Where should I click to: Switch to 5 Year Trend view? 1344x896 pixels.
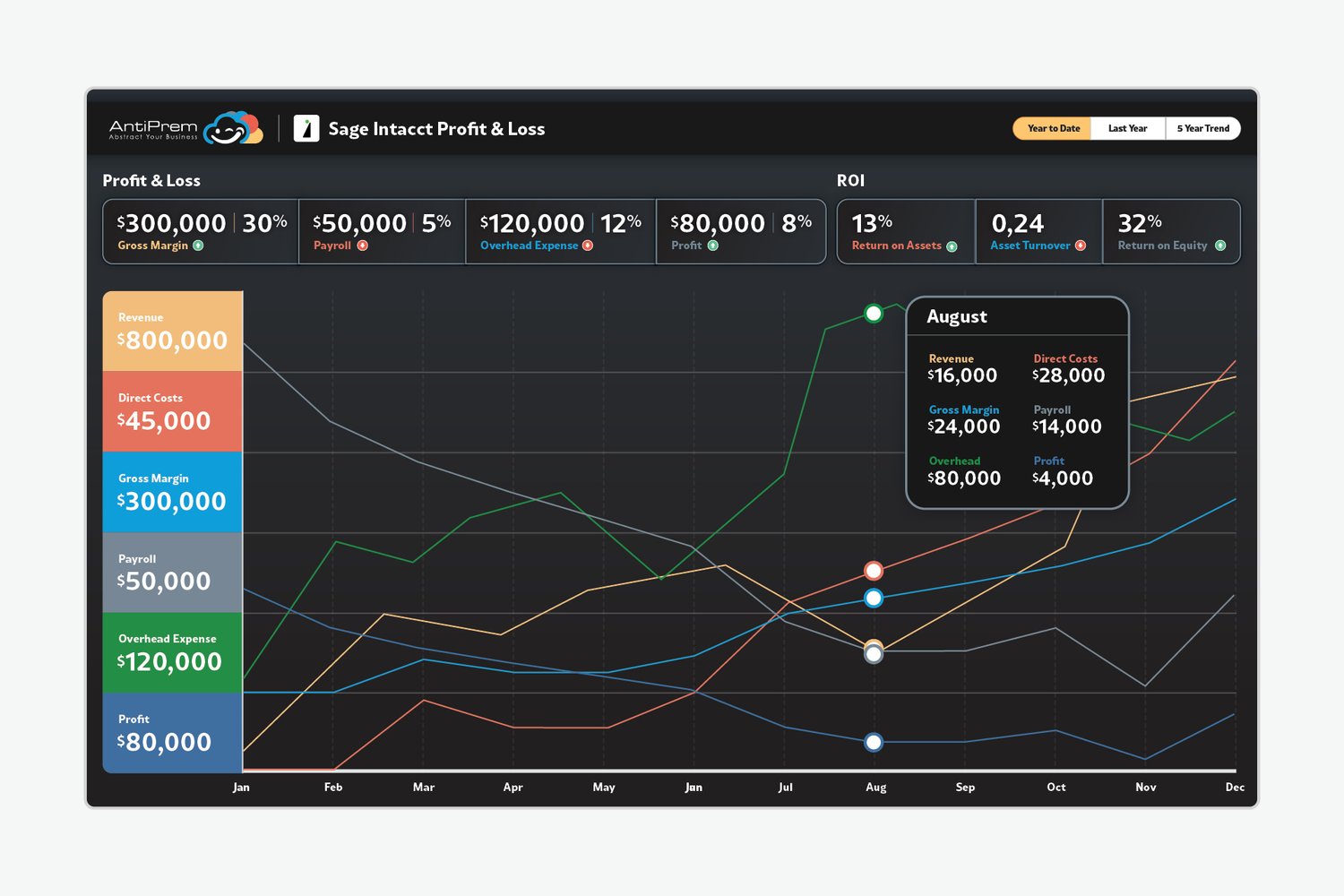pos(1202,128)
